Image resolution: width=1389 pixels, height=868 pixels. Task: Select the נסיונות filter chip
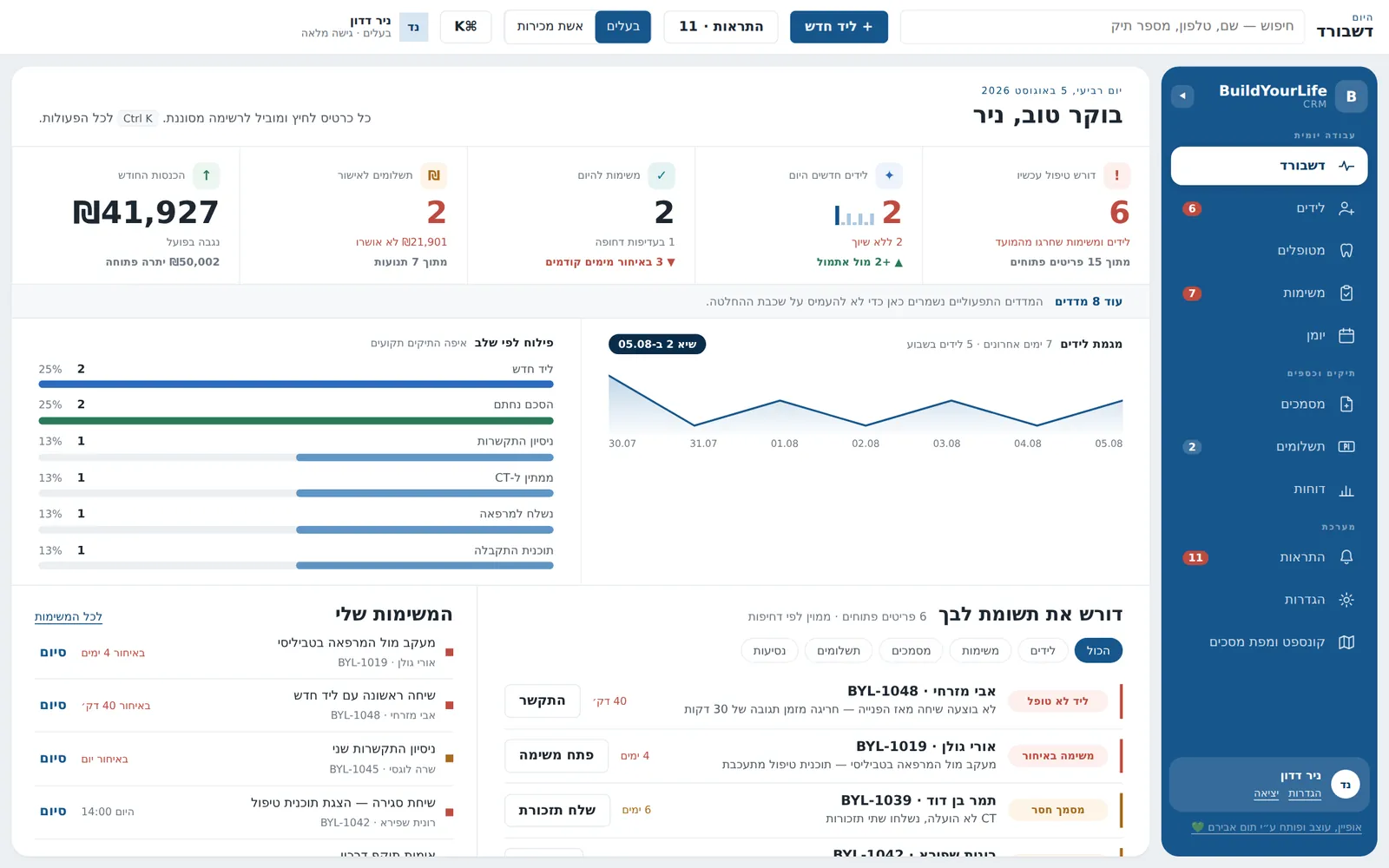click(769, 651)
